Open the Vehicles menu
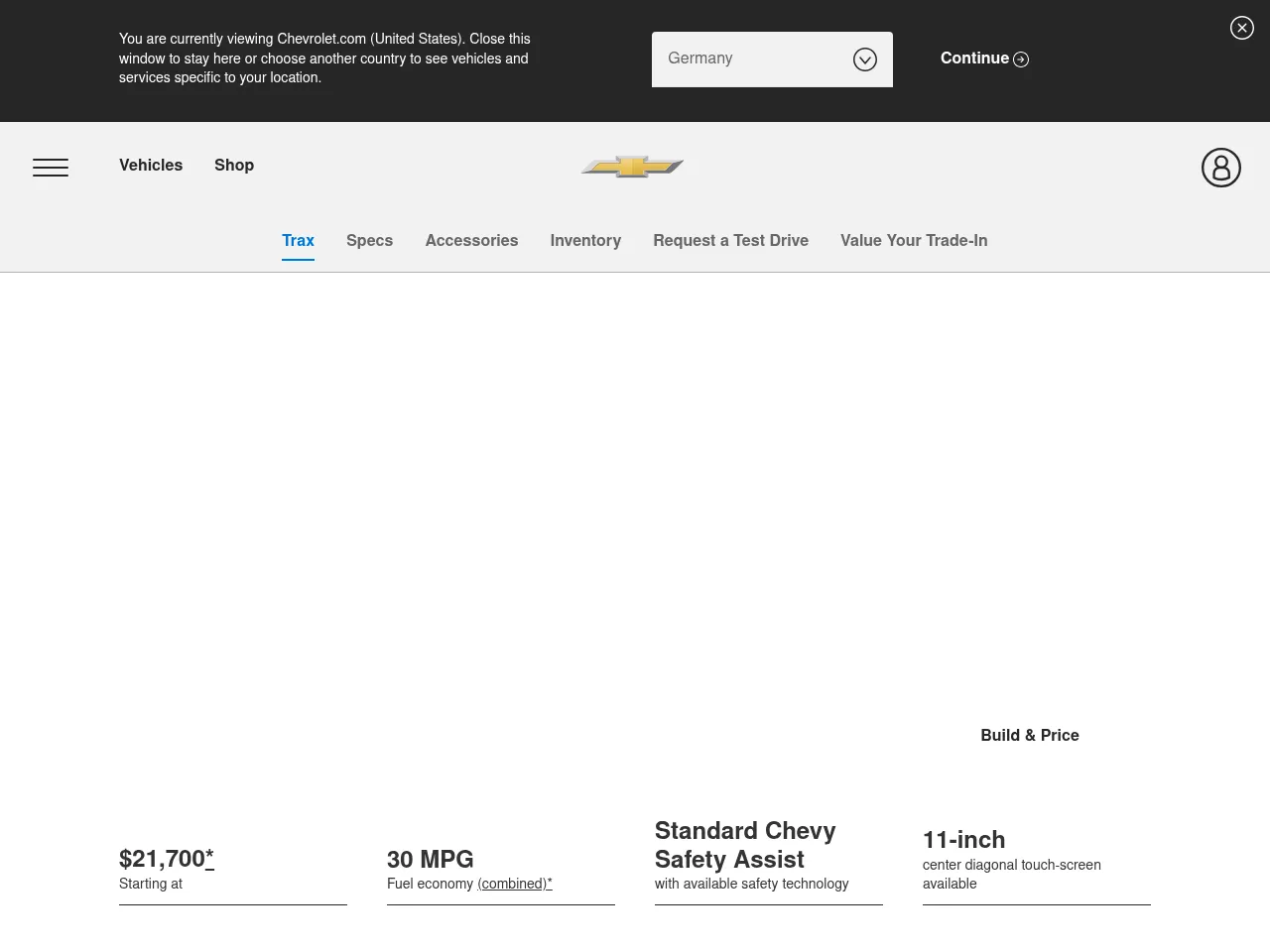Image resolution: width=1270 pixels, height=952 pixels. [151, 166]
